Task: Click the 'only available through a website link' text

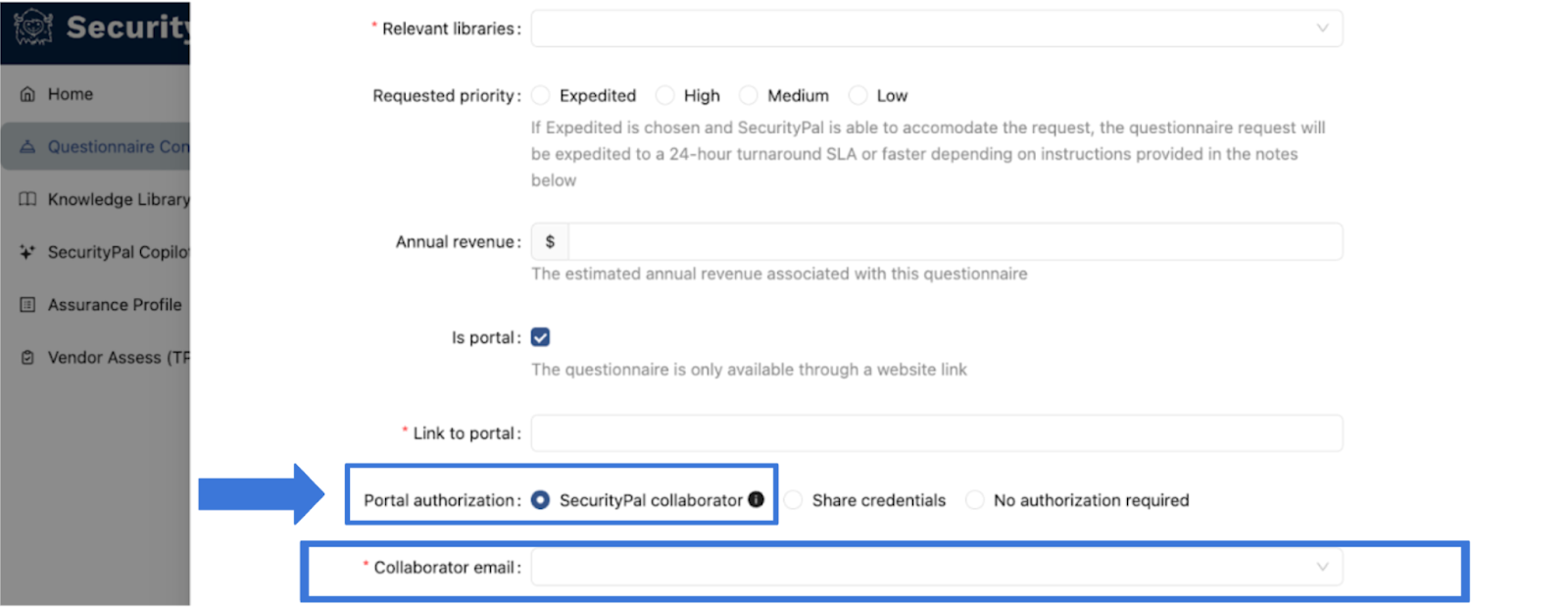Action: pyautogui.click(x=749, y=370)
